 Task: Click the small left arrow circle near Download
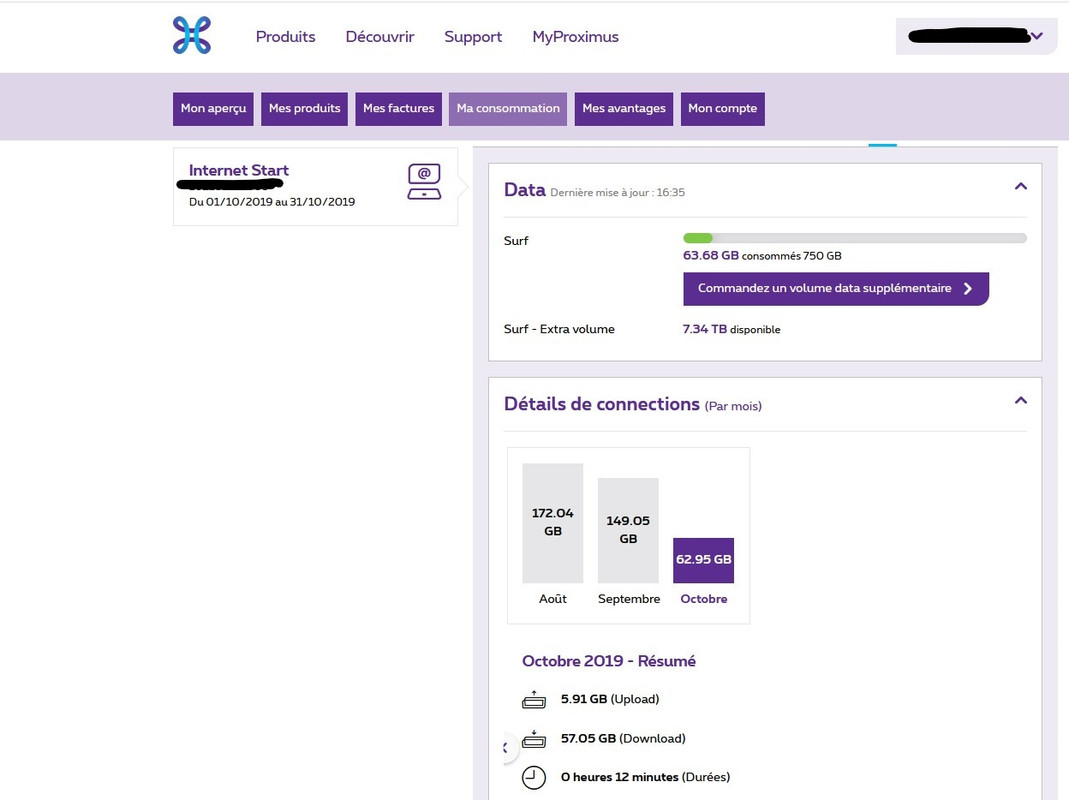coord(508,748)
